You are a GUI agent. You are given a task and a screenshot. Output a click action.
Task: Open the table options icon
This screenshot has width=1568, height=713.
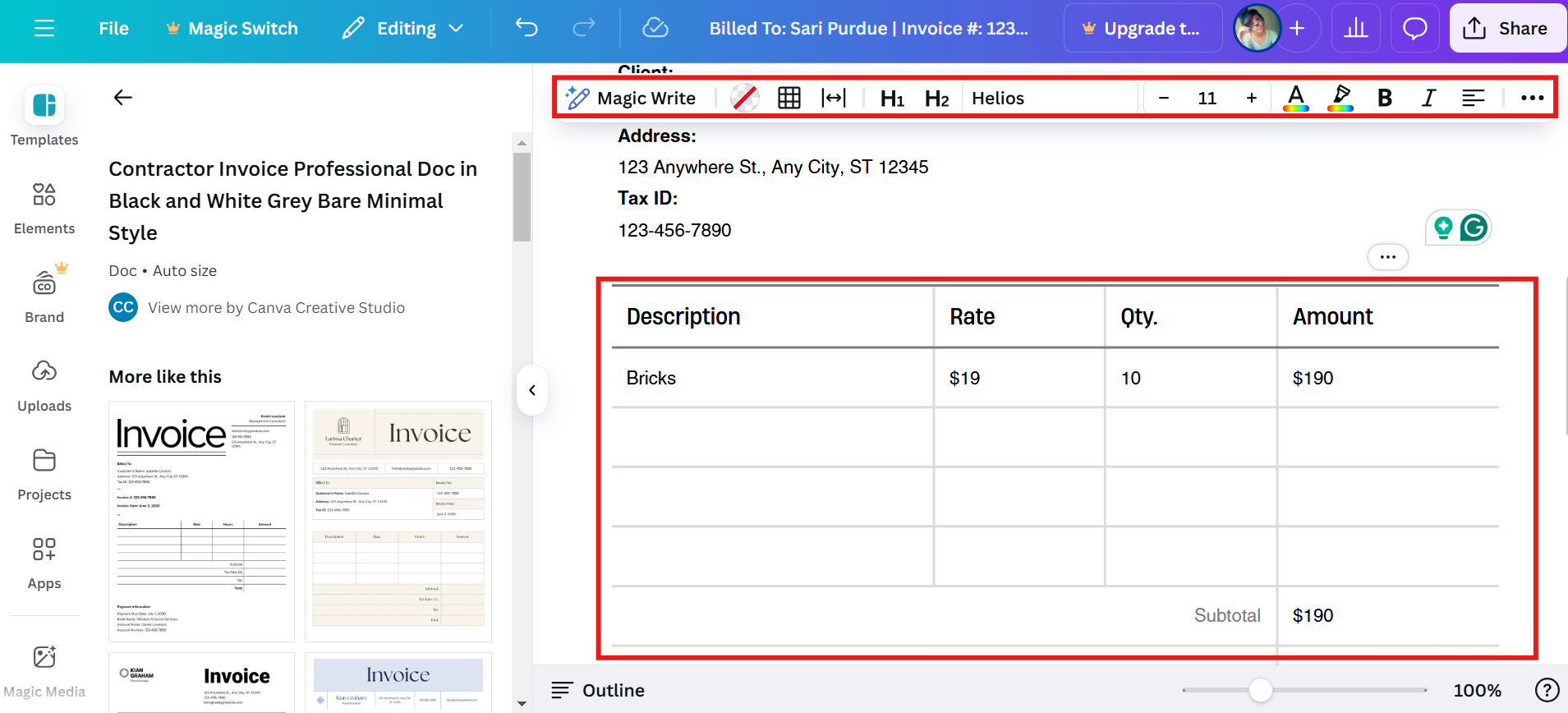tap(789, 99)
